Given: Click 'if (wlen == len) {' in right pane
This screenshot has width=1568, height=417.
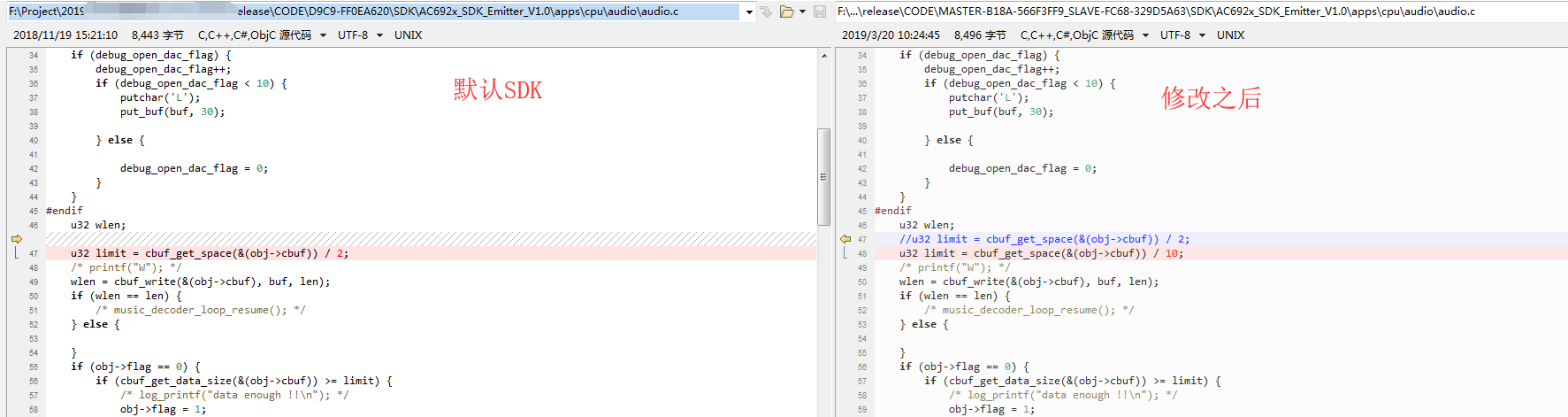Looking at the screenshot, I should (955, 296).
